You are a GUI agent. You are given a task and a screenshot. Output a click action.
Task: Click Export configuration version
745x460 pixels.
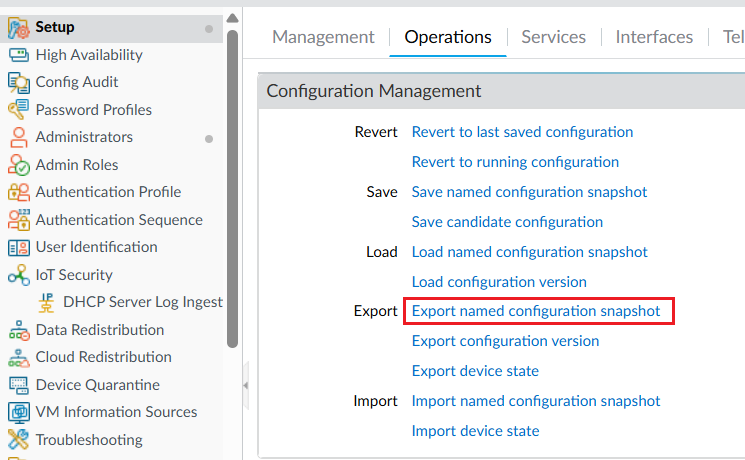click(x=505, y=341)
